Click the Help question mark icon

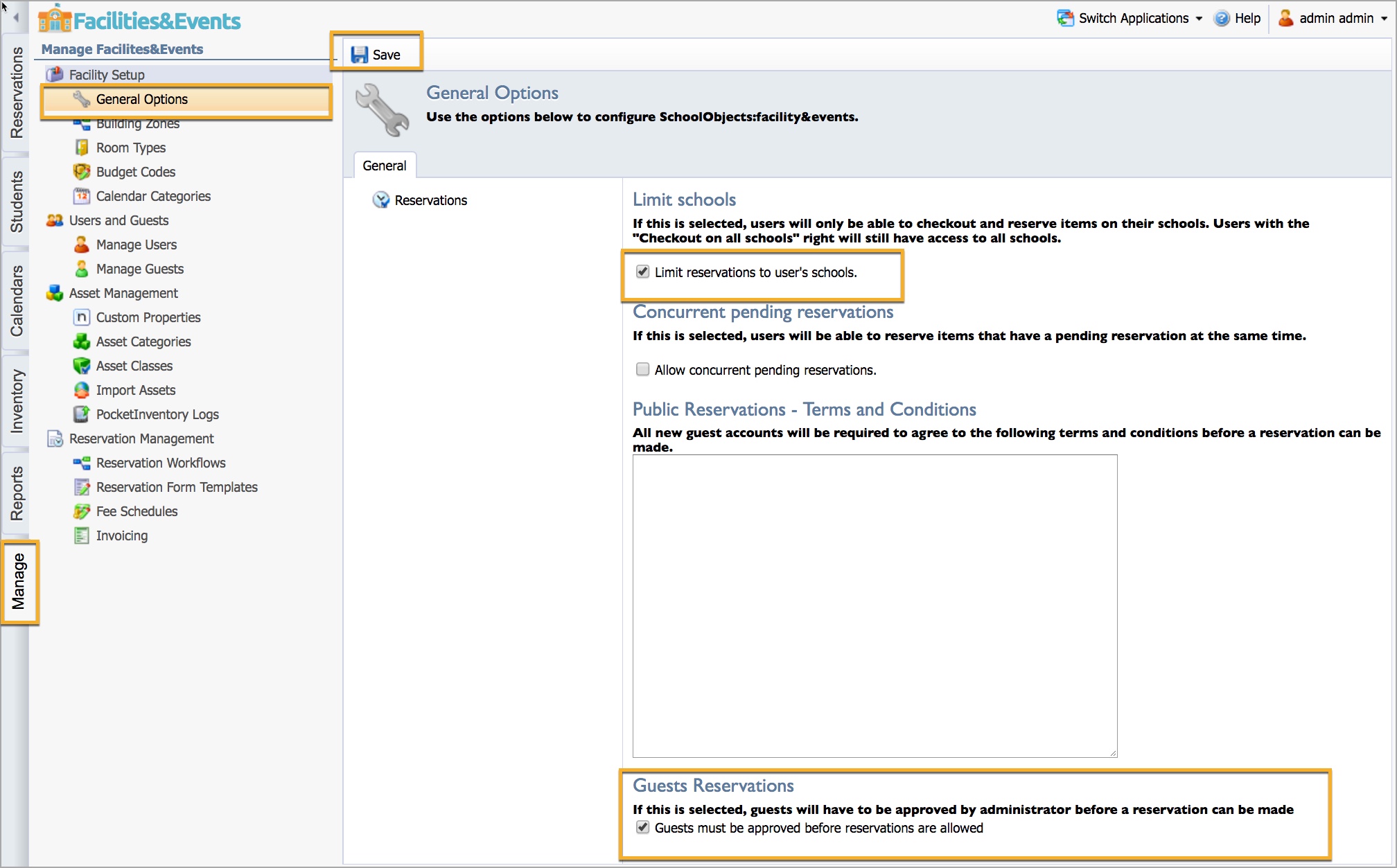click(1222, 19)
